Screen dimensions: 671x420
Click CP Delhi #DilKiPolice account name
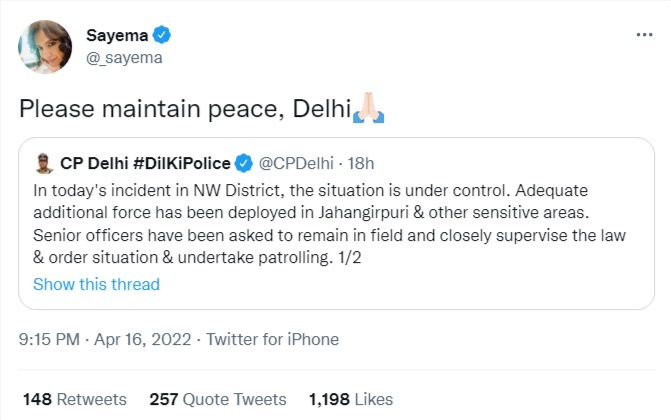(145, 162)
